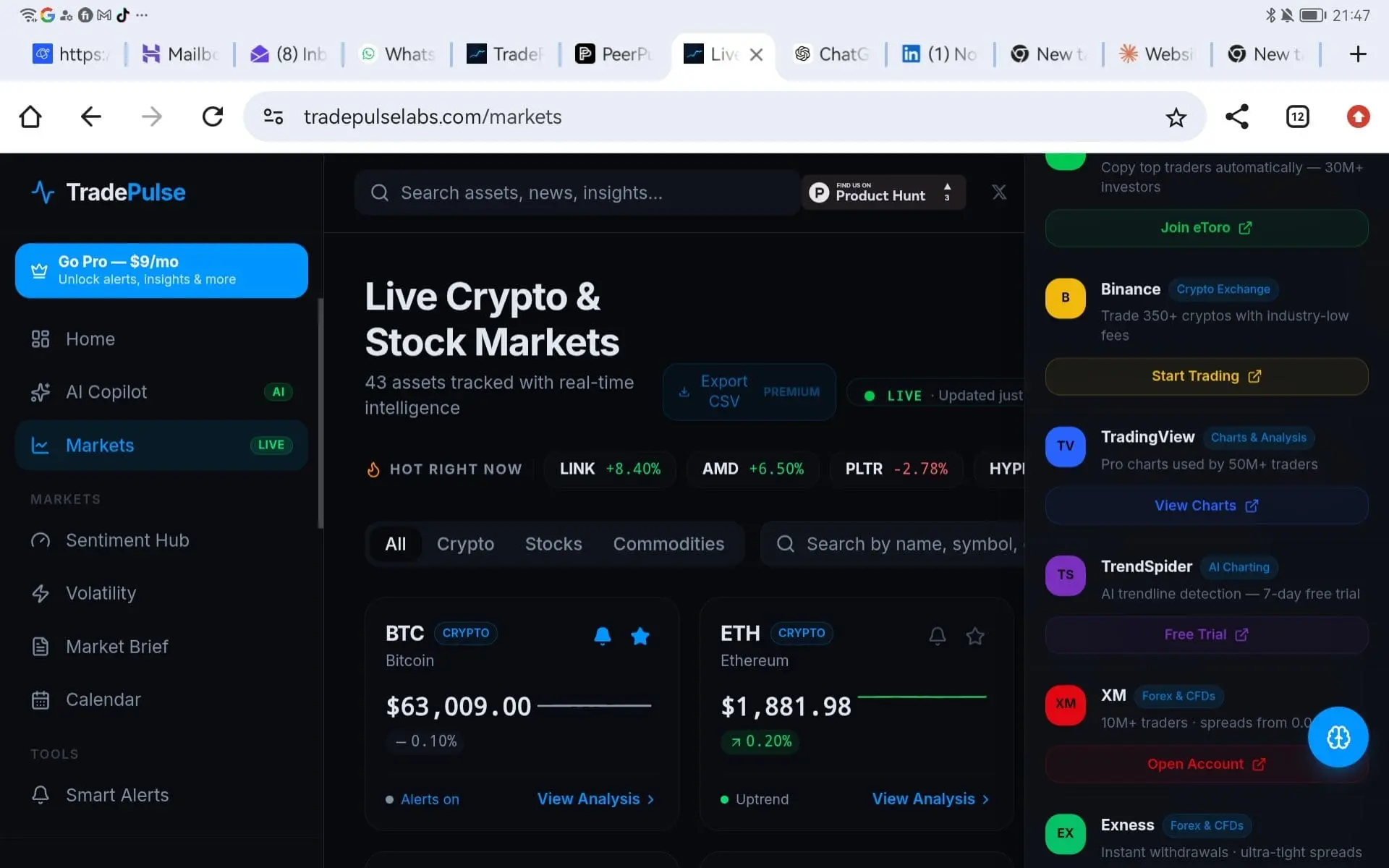Open new browser tab with plus

1358,54
